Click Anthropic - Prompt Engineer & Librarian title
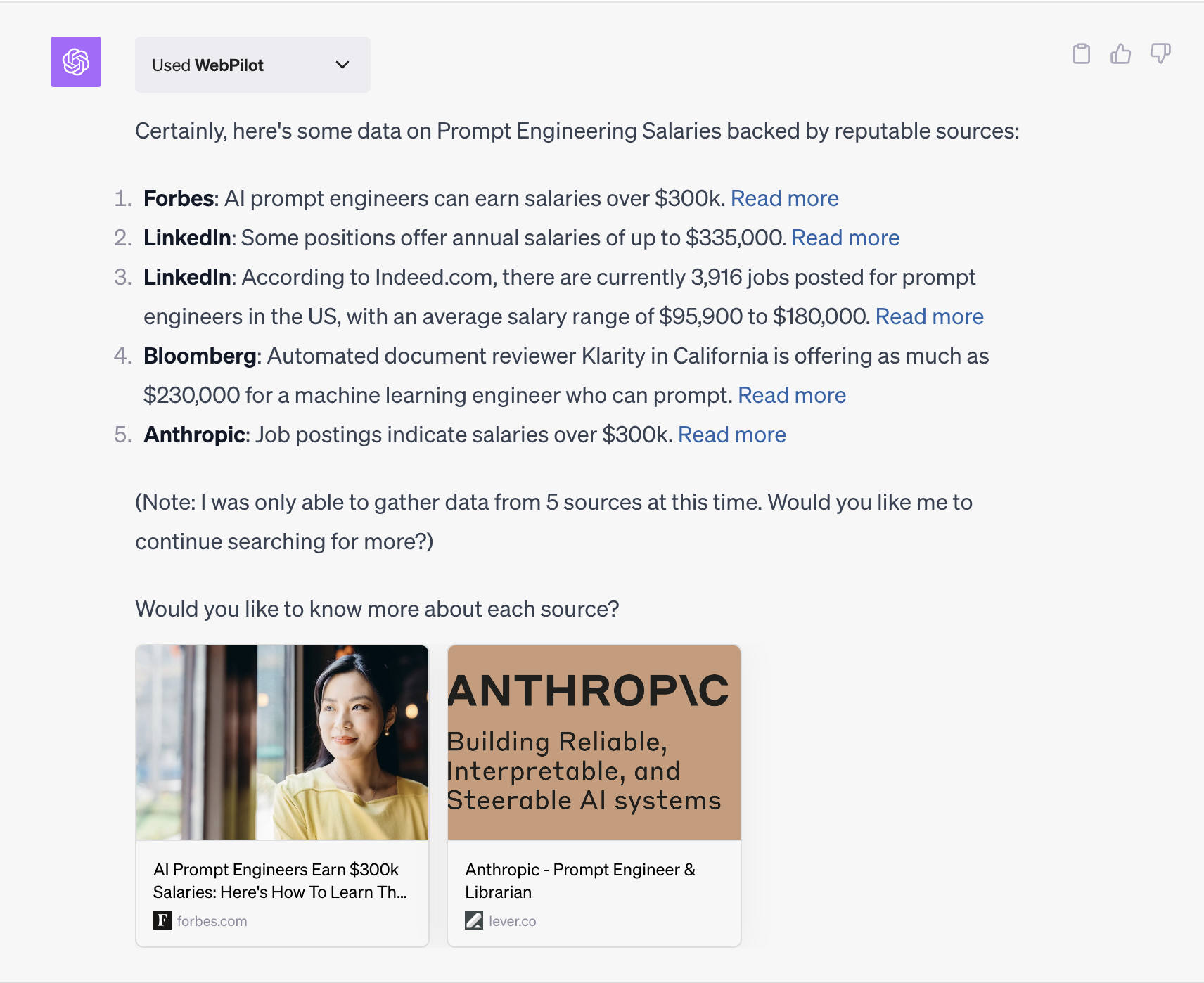 pos(580,880)
